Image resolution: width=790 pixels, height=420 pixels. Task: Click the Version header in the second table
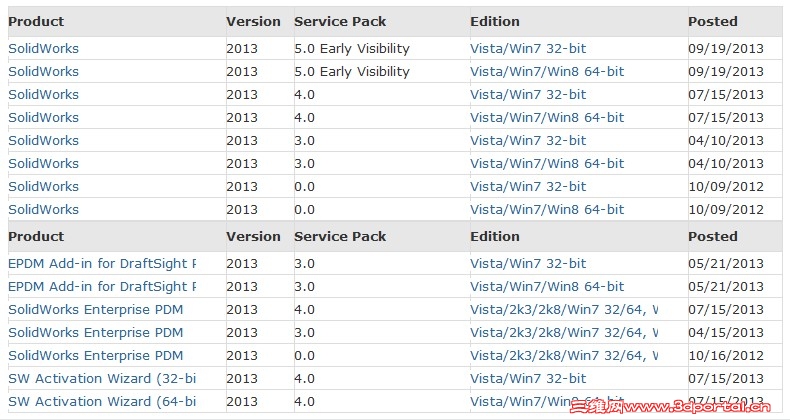point(253,237)
